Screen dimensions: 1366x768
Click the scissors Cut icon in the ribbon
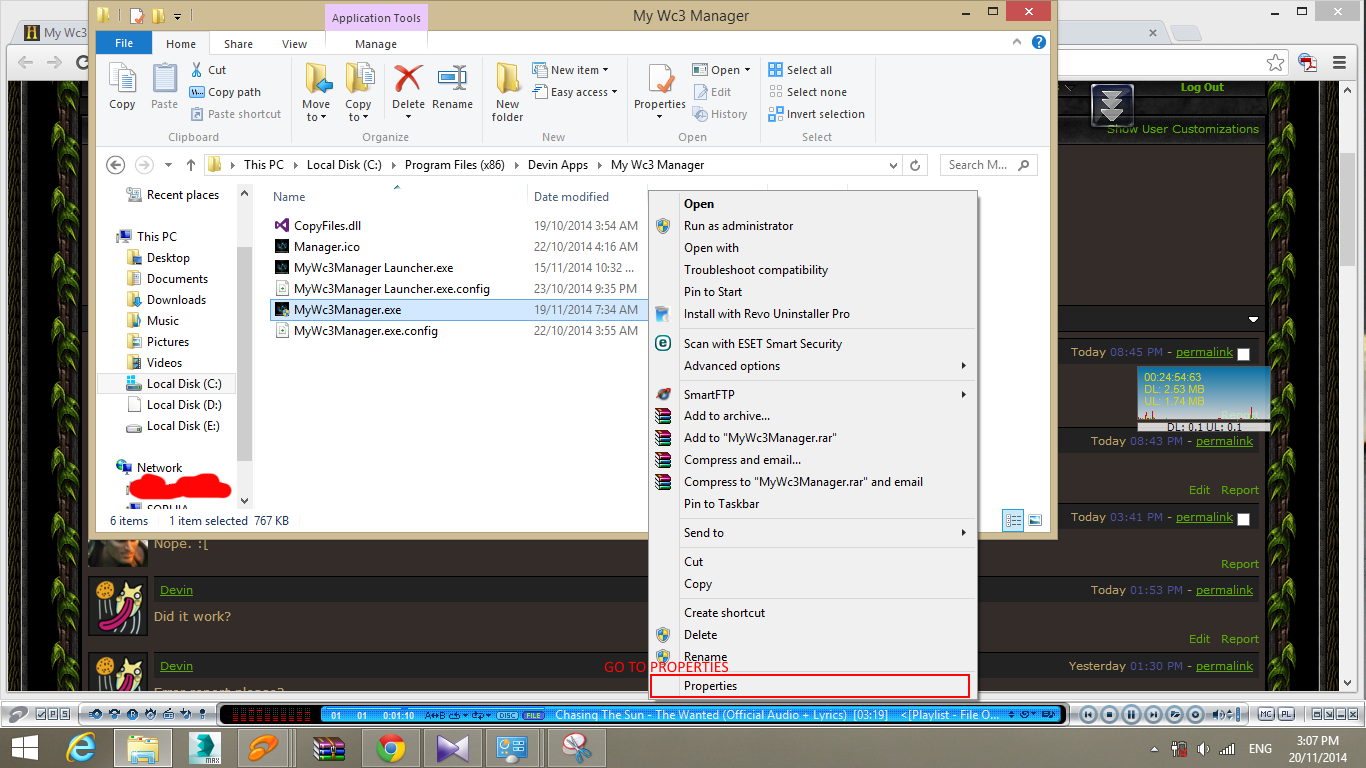pyautogui.click(x=198, y=70)
